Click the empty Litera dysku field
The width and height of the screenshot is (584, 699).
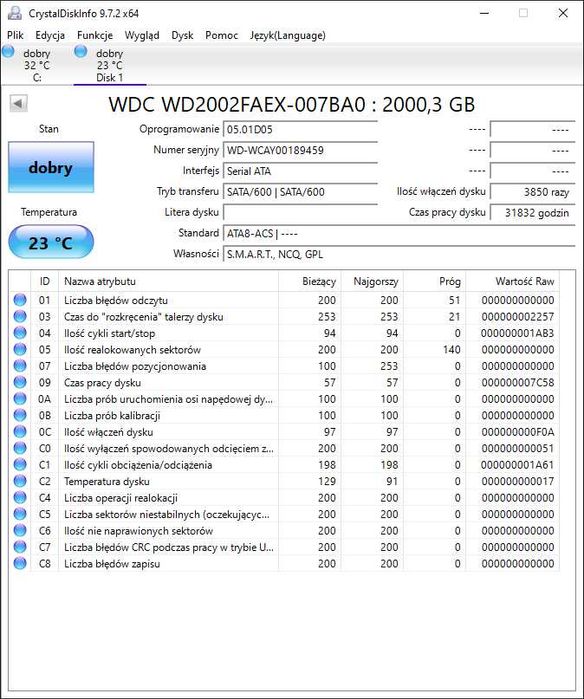tap(300, 213)
